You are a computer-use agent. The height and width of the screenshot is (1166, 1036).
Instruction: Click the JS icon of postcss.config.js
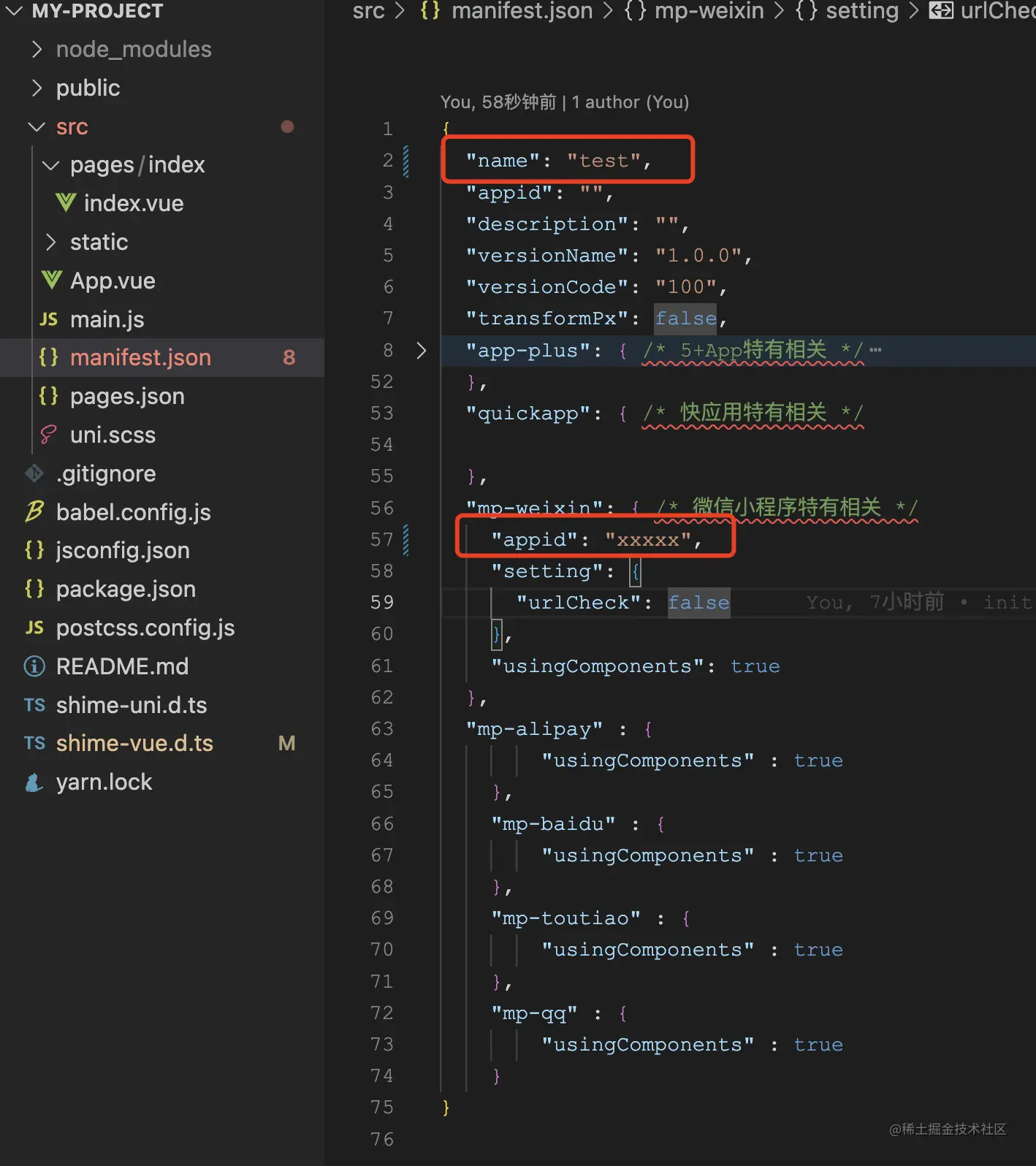[x=34, y=628]
